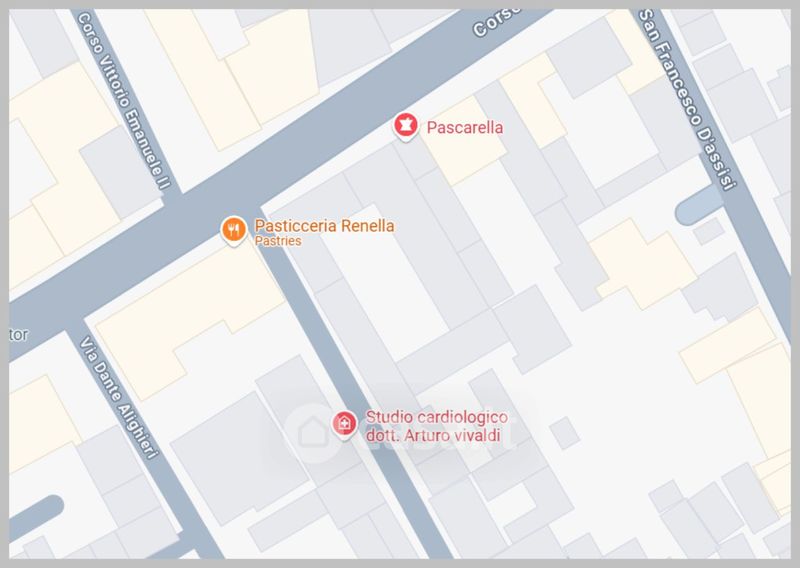Click the San Francesco D'assisi street label

[687, 98]
